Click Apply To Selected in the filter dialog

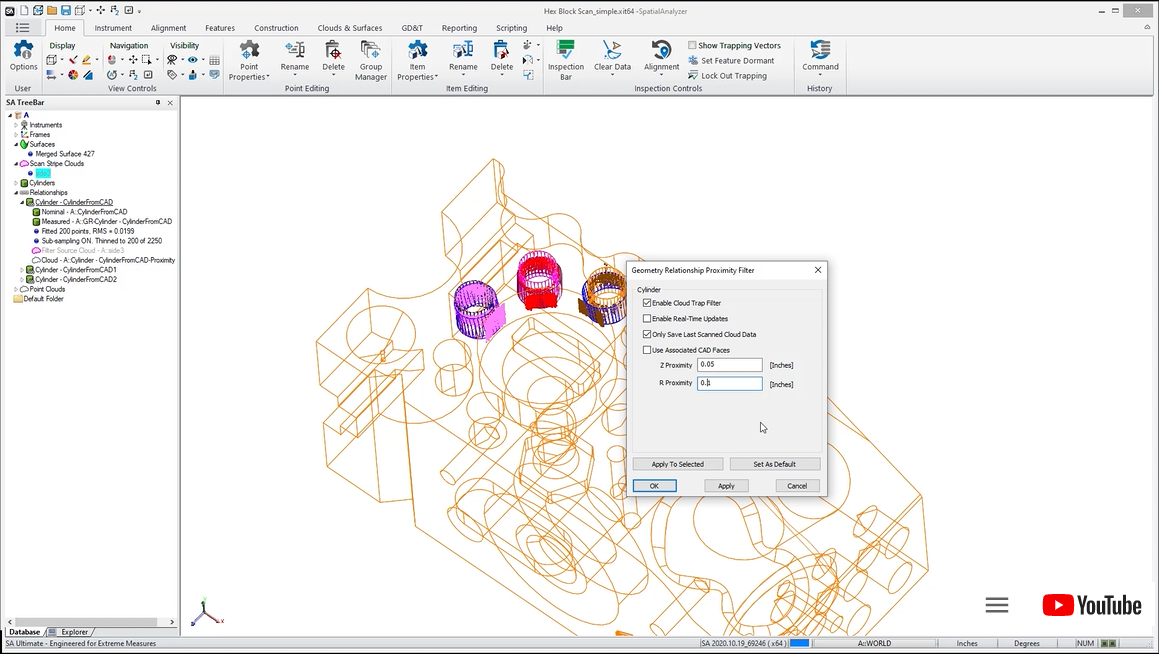tap(677, 464)
